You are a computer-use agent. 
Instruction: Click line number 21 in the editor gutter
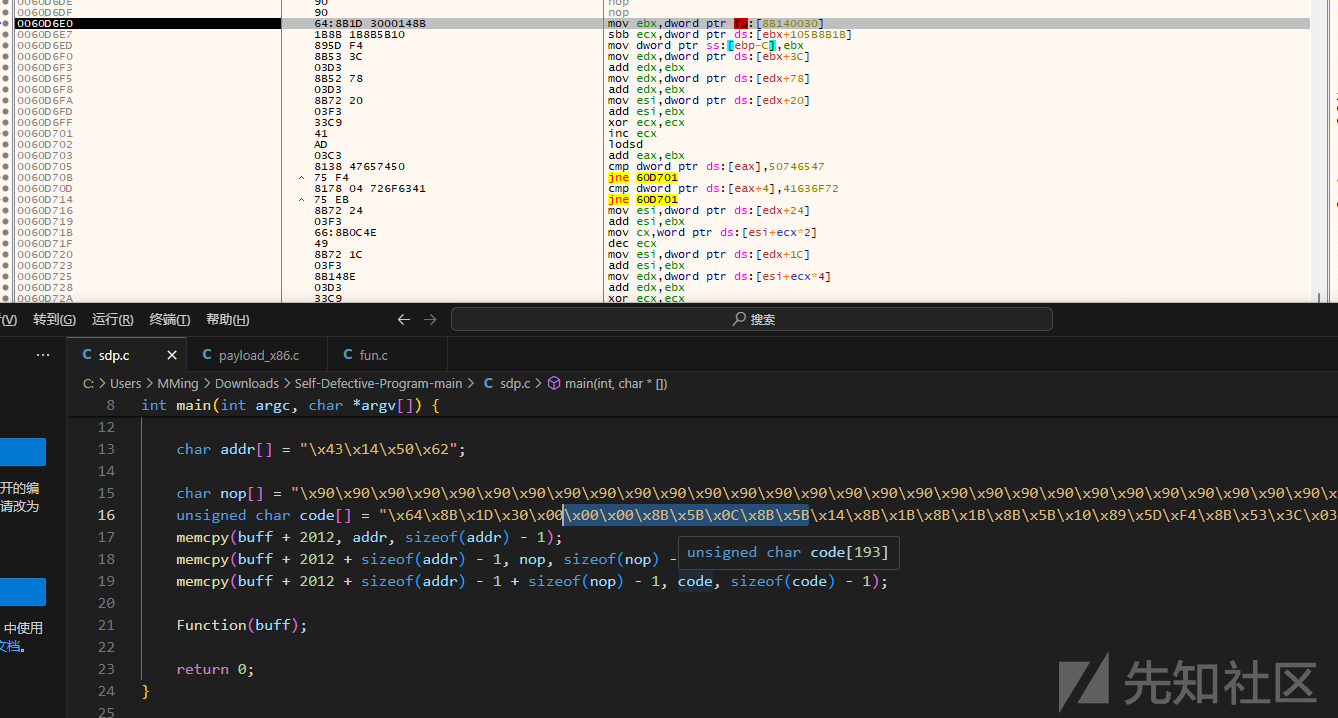(106, 625)
